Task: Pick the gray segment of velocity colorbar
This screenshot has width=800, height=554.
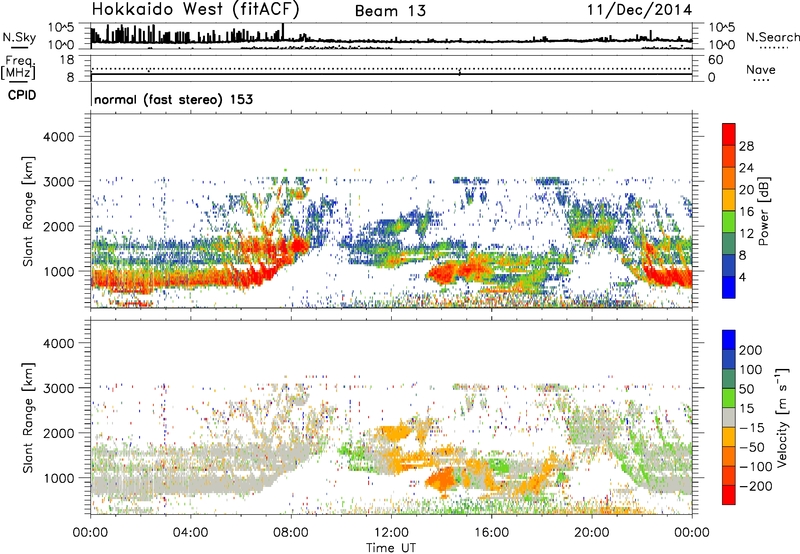Action: point(729,417)
